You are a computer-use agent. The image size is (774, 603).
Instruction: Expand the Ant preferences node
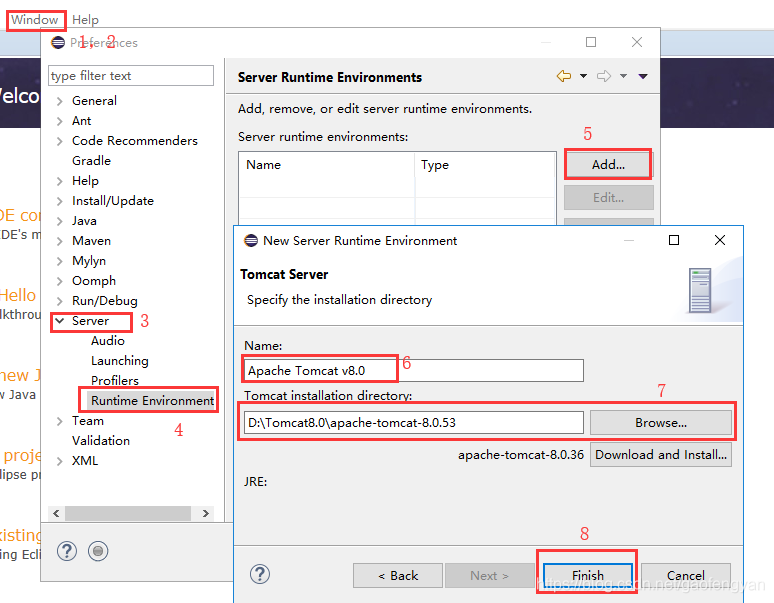click(x=60, y=121)
